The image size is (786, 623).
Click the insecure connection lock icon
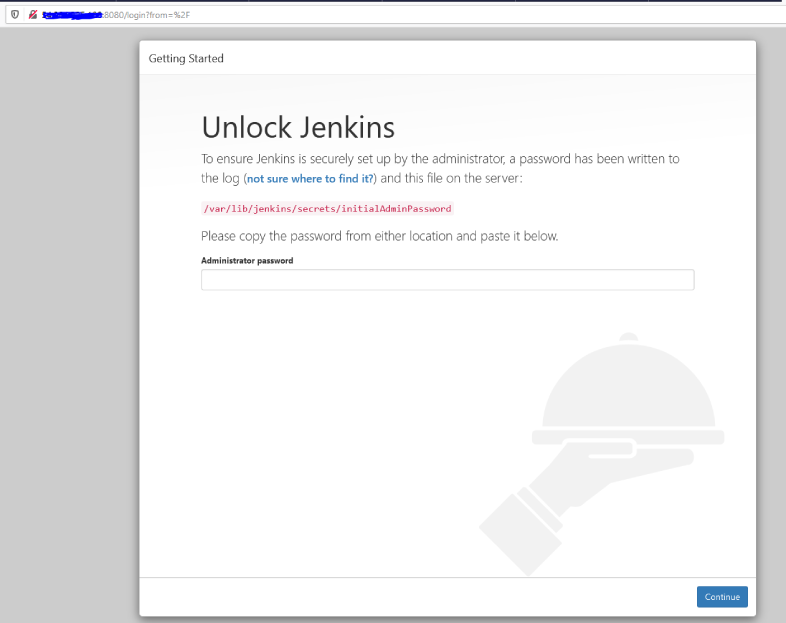coord(33,15)
